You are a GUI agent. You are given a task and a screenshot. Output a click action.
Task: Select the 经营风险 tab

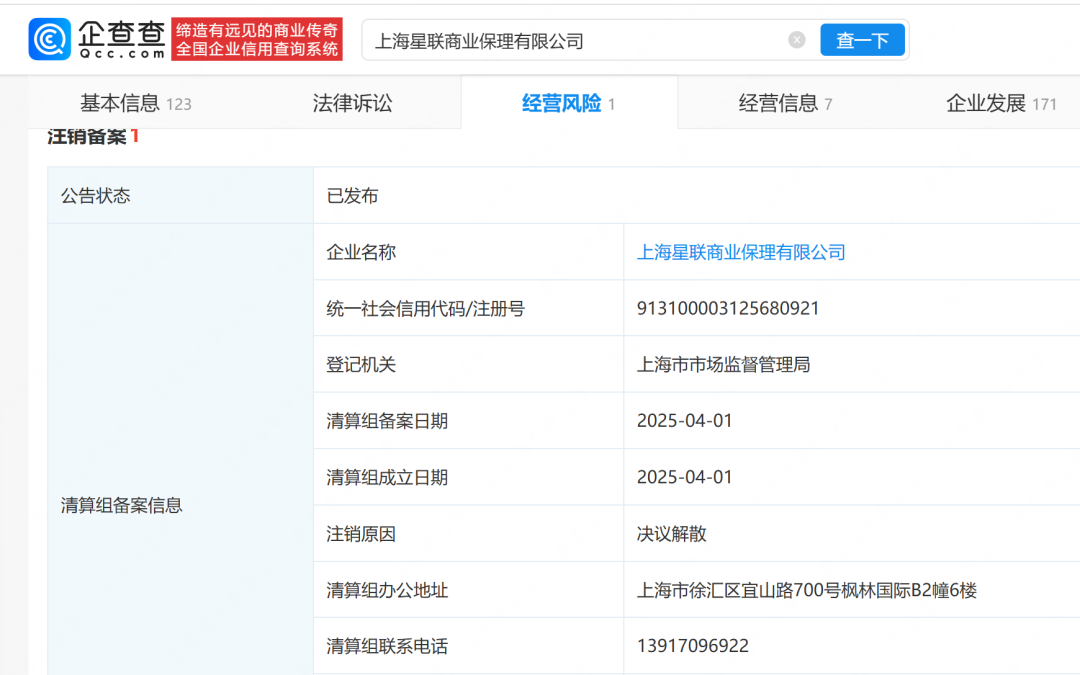pyautogui.click(x=568, y=103)
